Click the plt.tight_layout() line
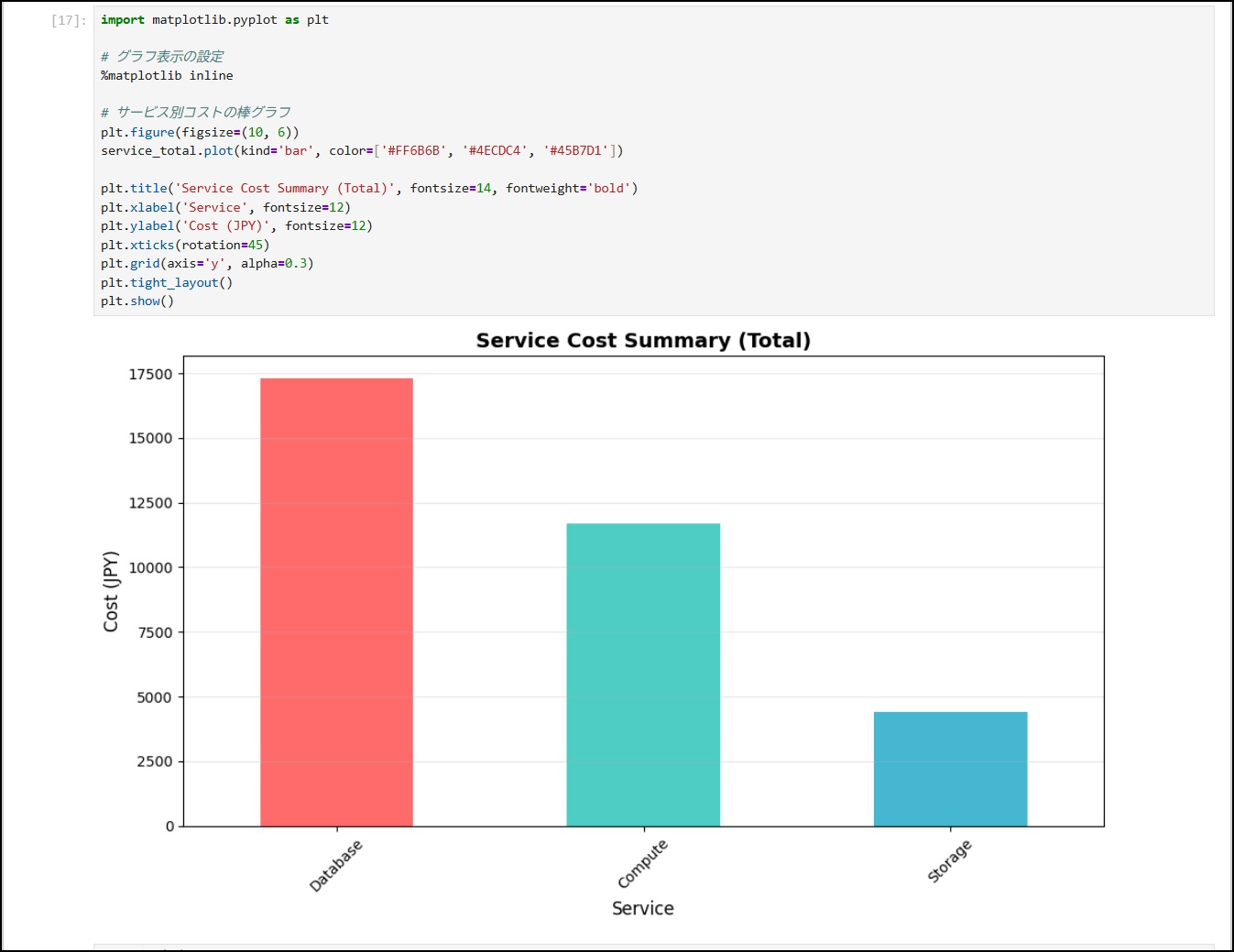Screen dimensions: 1234x952 [x=167, y=283]
